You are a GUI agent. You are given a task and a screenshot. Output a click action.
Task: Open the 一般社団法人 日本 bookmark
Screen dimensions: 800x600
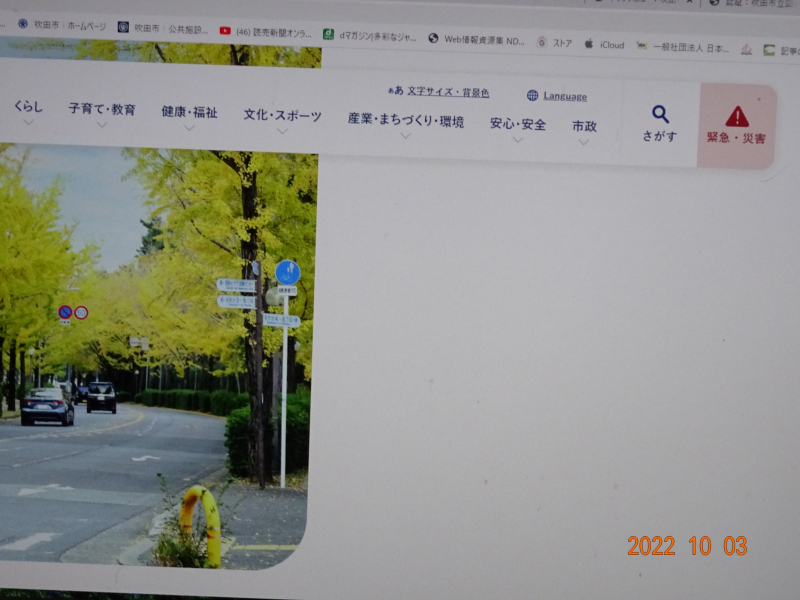tap(682, 47)
